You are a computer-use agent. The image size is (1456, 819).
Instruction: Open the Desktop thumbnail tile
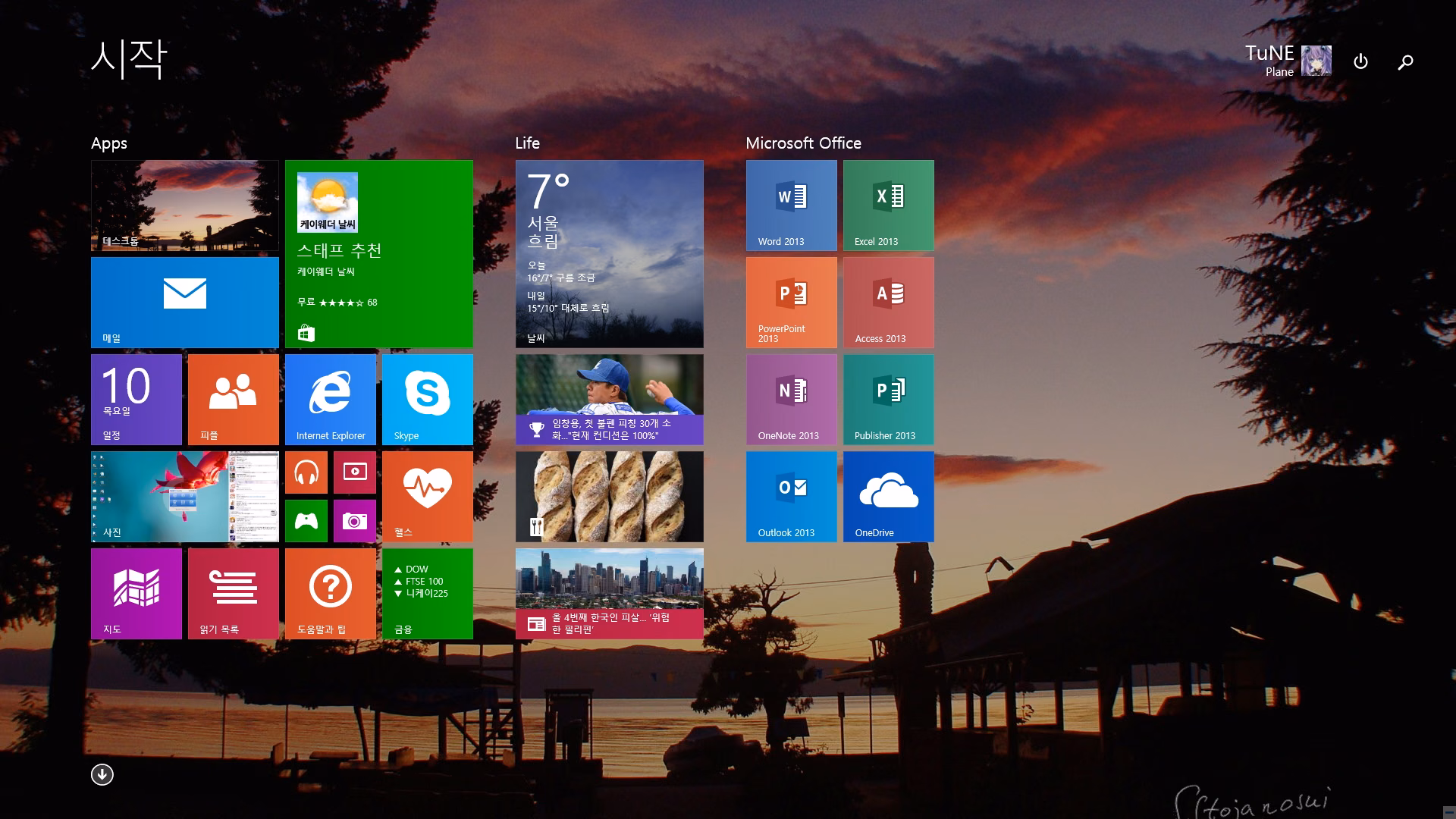[184, 206]
